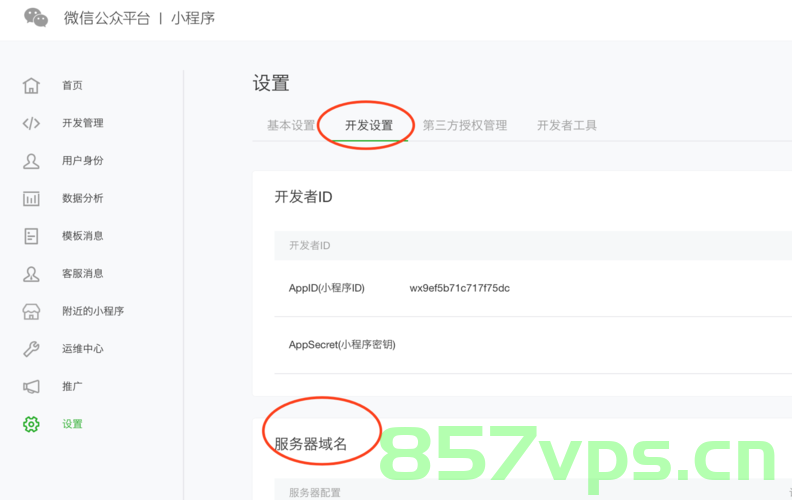The height and width of the screenshot is (500, 792).
Task: Open 首页 in the sidebar
Action: point(72,85)
